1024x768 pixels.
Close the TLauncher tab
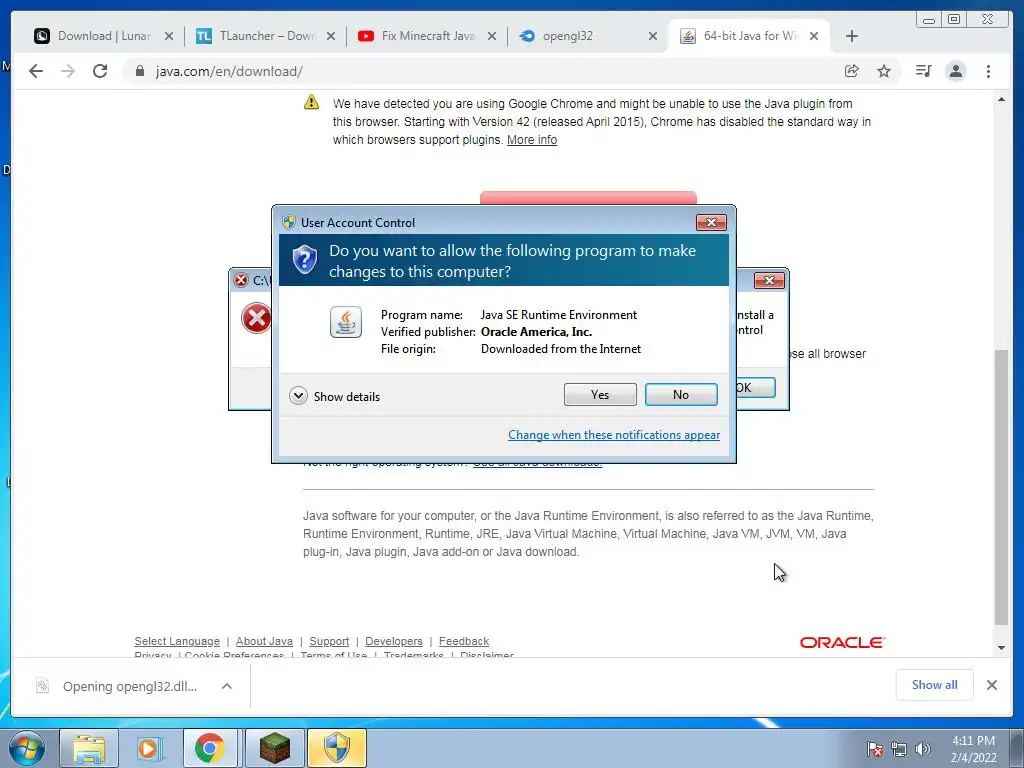pyautogui.click(x=331, y=36)
